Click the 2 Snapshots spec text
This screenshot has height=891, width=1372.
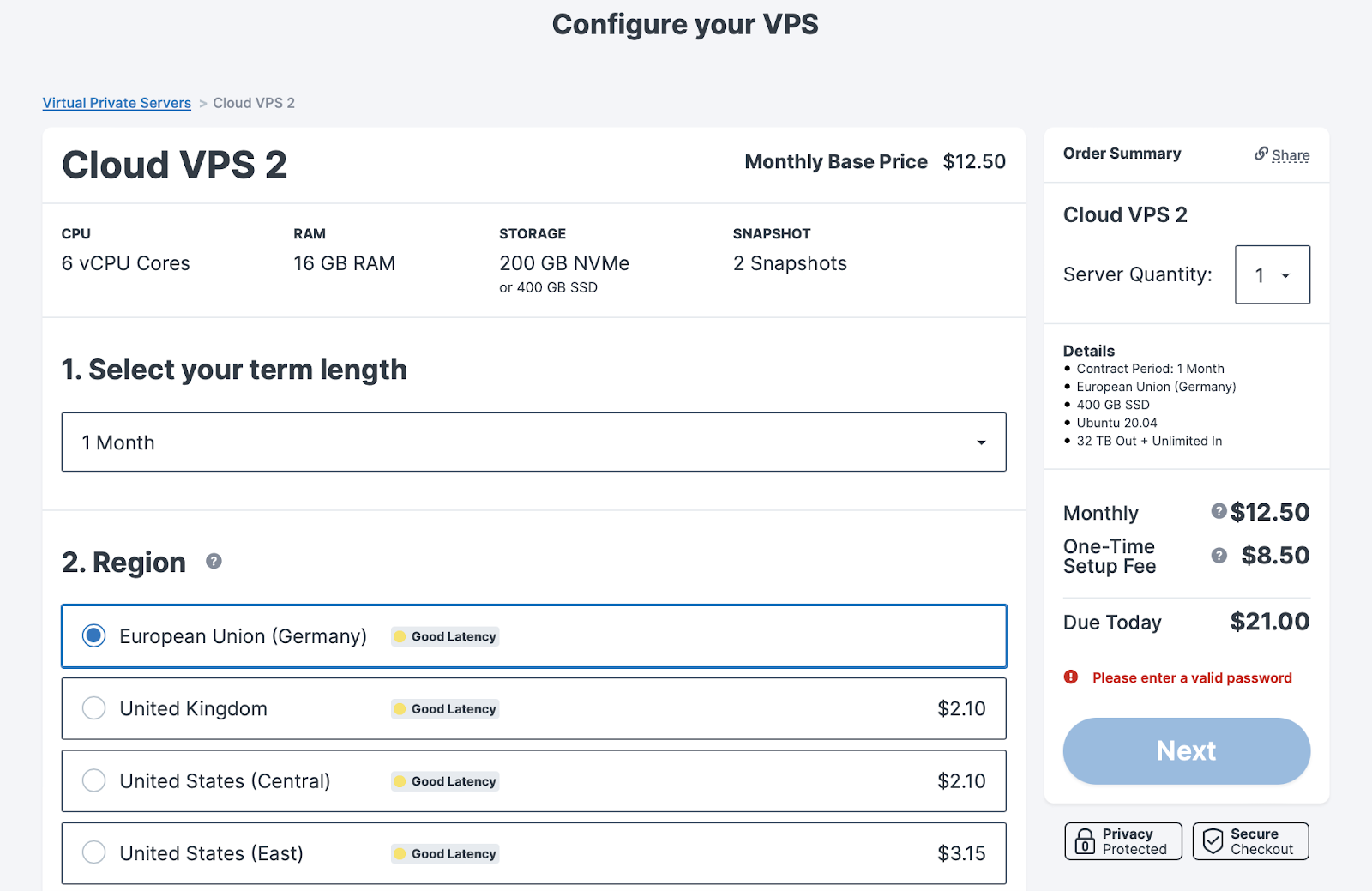click(790, 263)
